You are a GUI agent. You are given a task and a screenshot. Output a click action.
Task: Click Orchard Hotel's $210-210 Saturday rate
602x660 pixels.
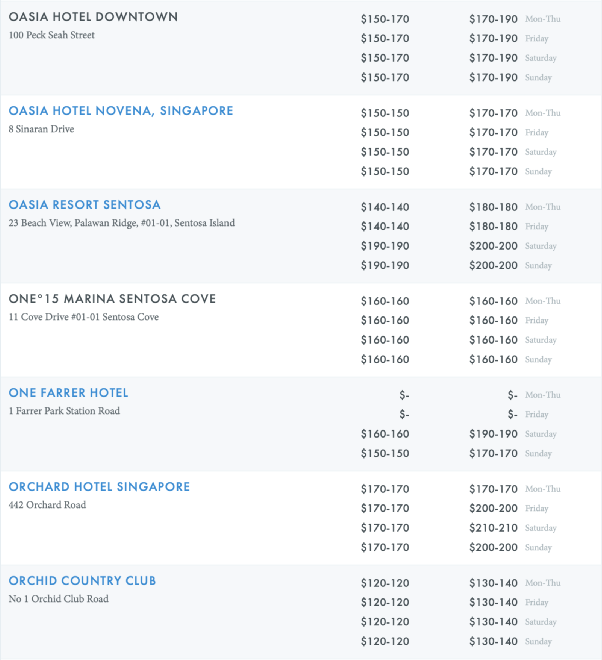(x=493, y=528)
